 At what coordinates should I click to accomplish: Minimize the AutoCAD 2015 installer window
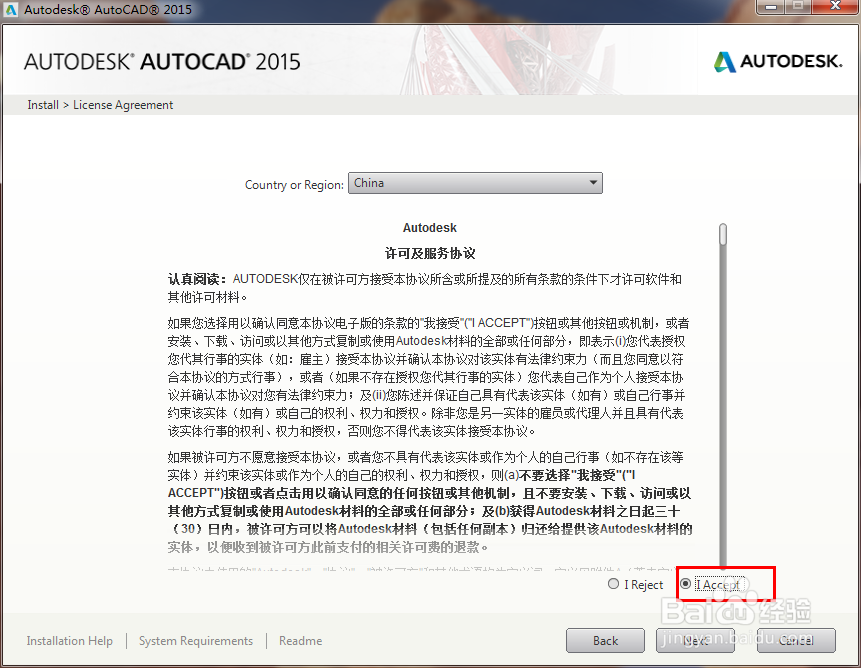tap(771, 6)
